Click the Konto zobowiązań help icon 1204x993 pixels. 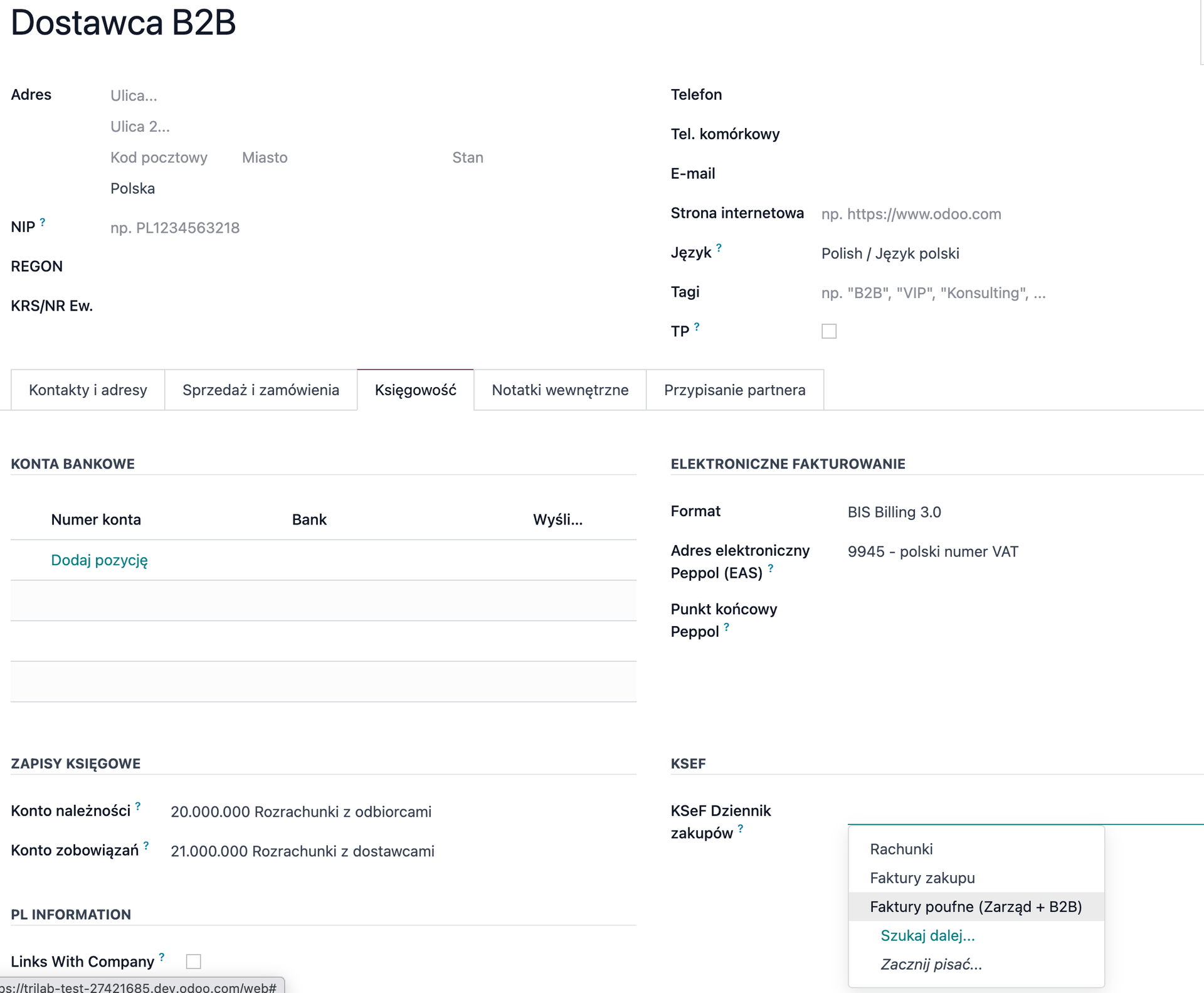pos(146,846)
